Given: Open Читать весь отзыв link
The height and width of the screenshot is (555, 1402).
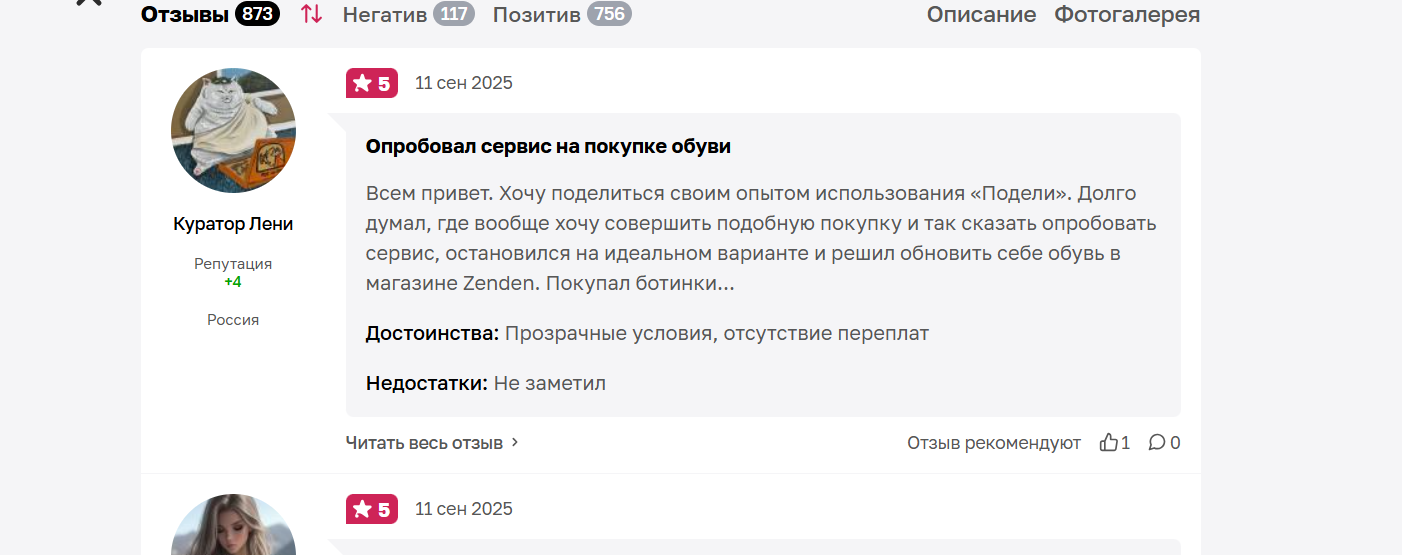Looking at the screenshot, I should [x=424, y=442].
